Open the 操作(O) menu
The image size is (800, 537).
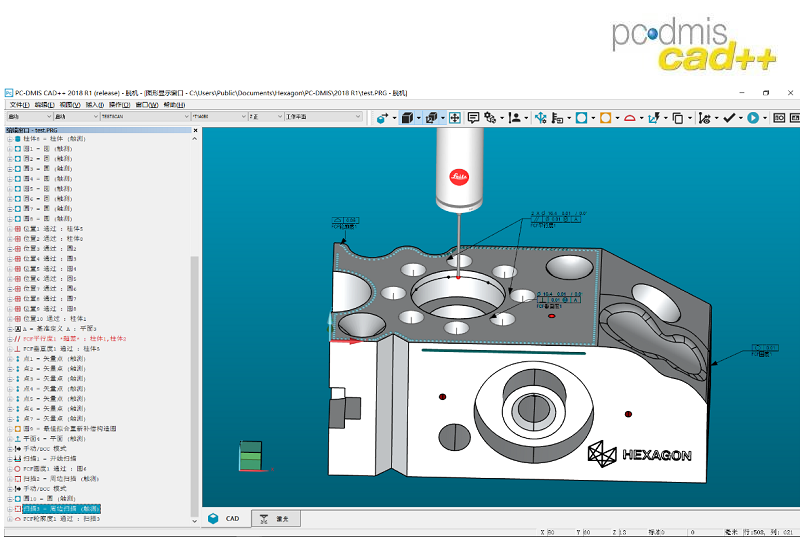tap(119, 105)
